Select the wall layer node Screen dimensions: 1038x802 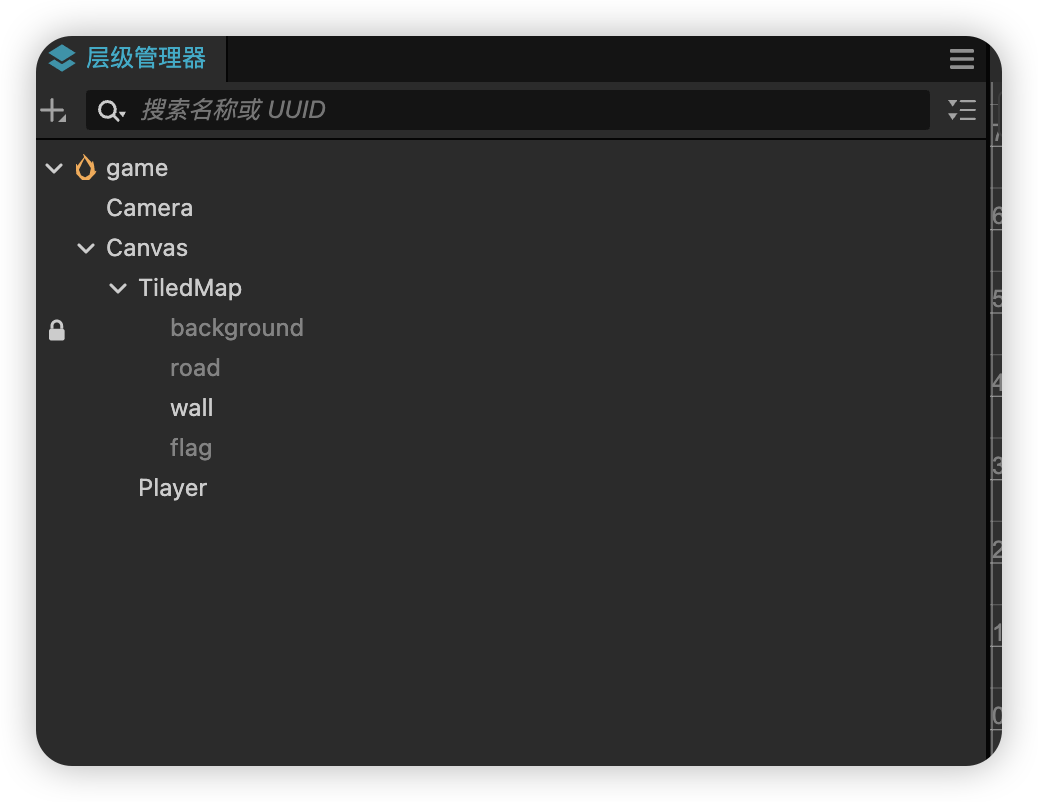click(191, 408)
